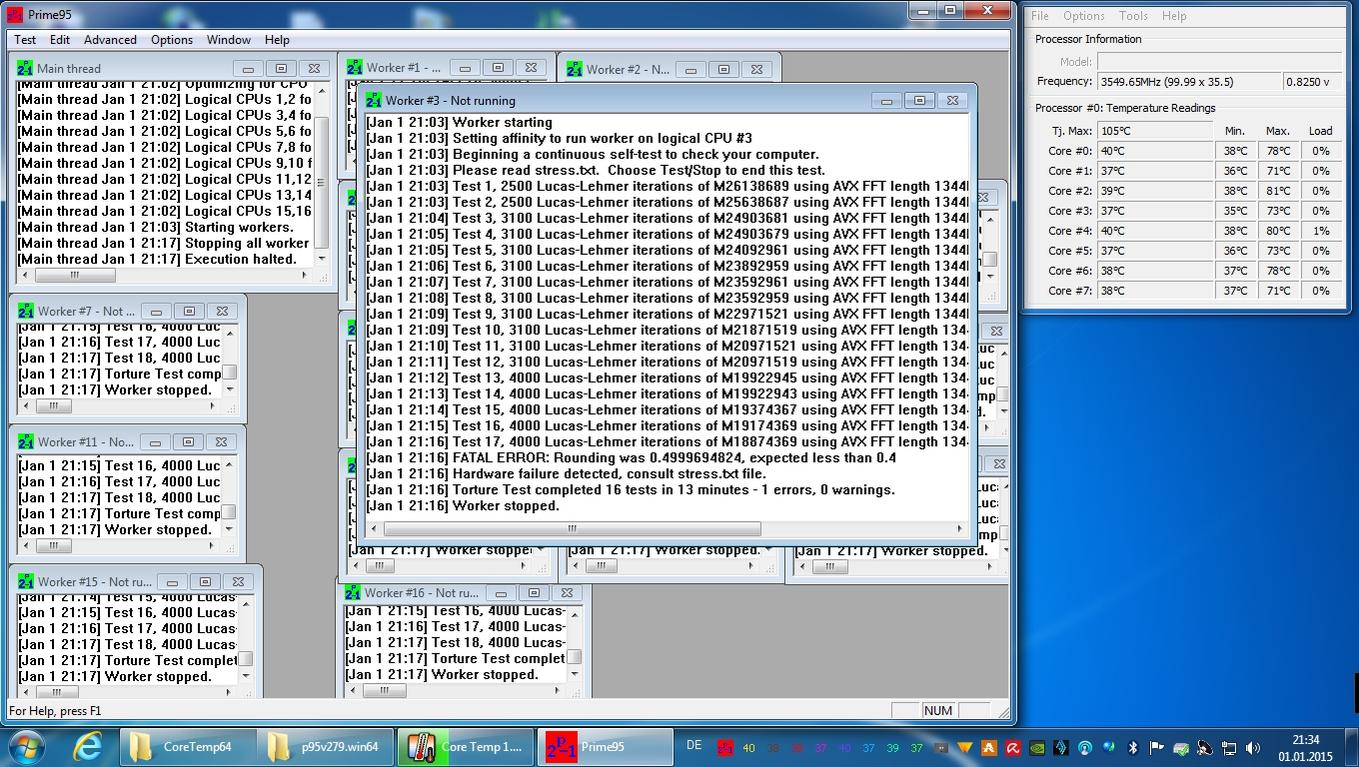Click the Core #2 max value 81°C
Image resolution: width=1359 pixels, height=767 pixels.
click(x=1277, y=191)
